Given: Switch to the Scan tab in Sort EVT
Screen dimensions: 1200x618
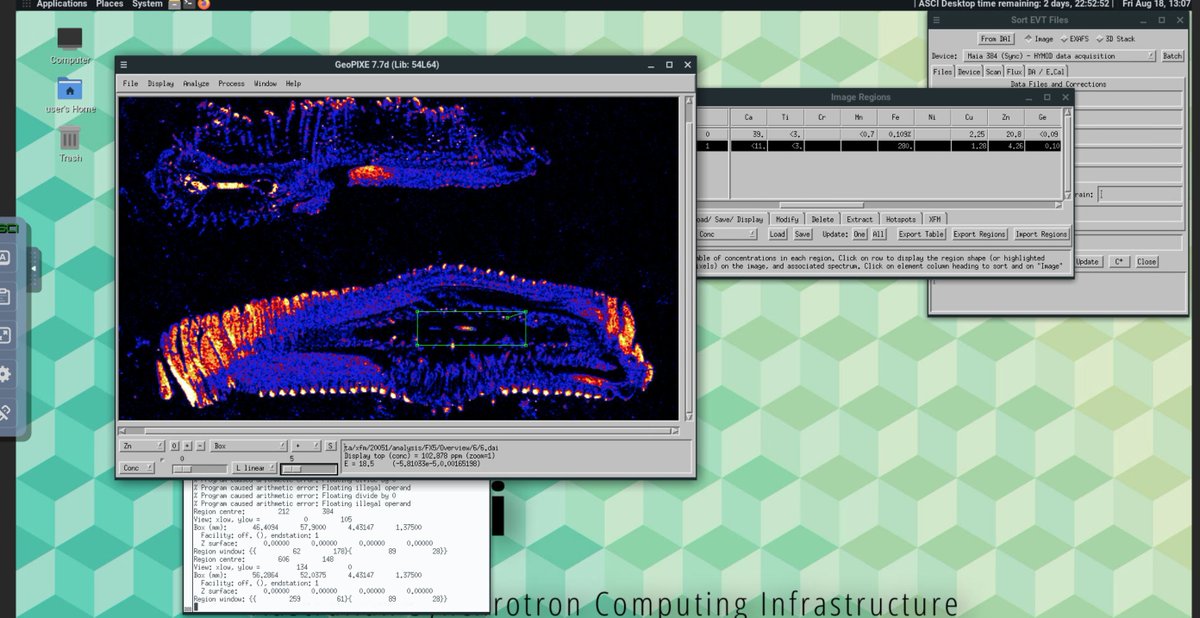Looking at the screenshot, I should point(994,72).
